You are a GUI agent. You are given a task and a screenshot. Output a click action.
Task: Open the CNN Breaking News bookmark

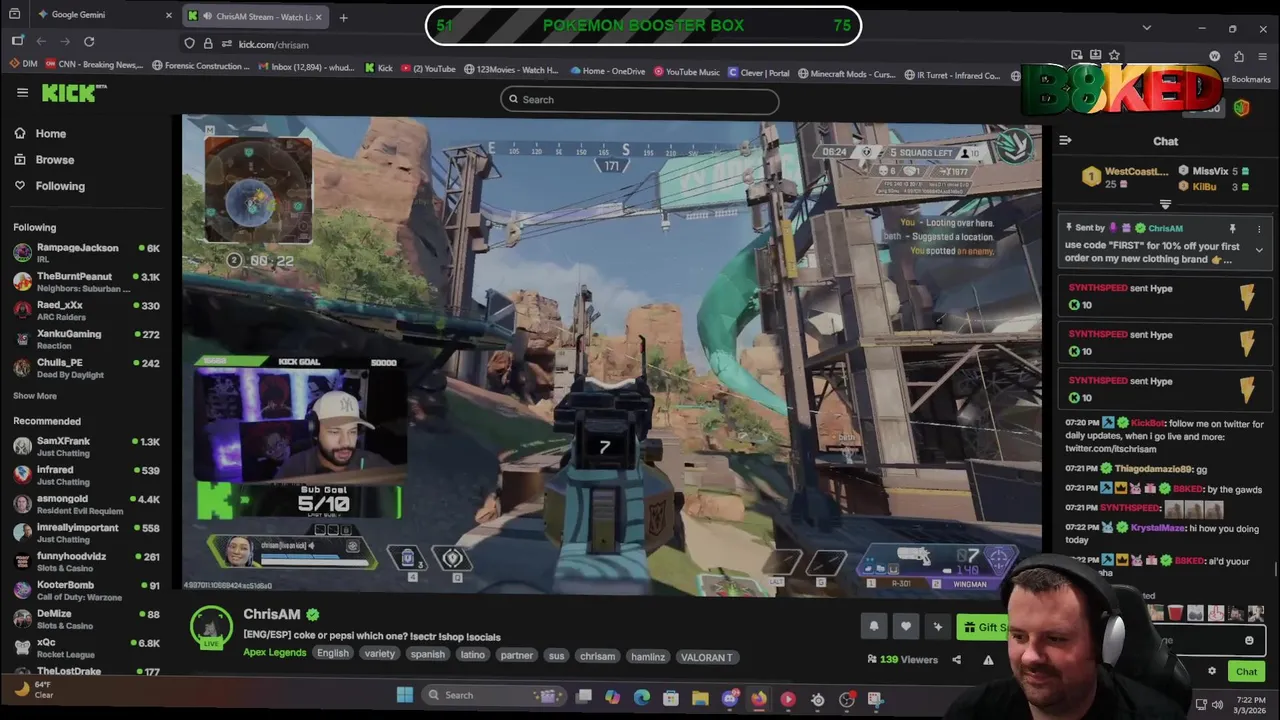point(92,66)
